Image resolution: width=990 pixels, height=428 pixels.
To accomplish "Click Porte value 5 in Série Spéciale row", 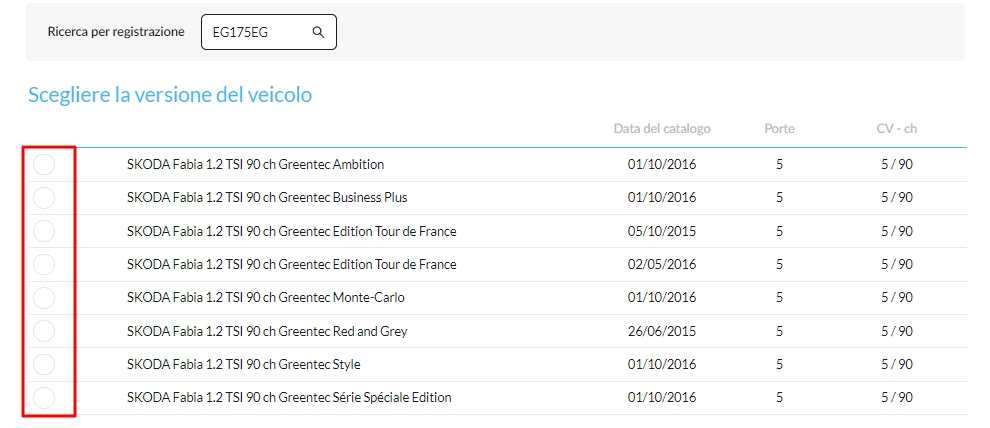I will [779, 398].
